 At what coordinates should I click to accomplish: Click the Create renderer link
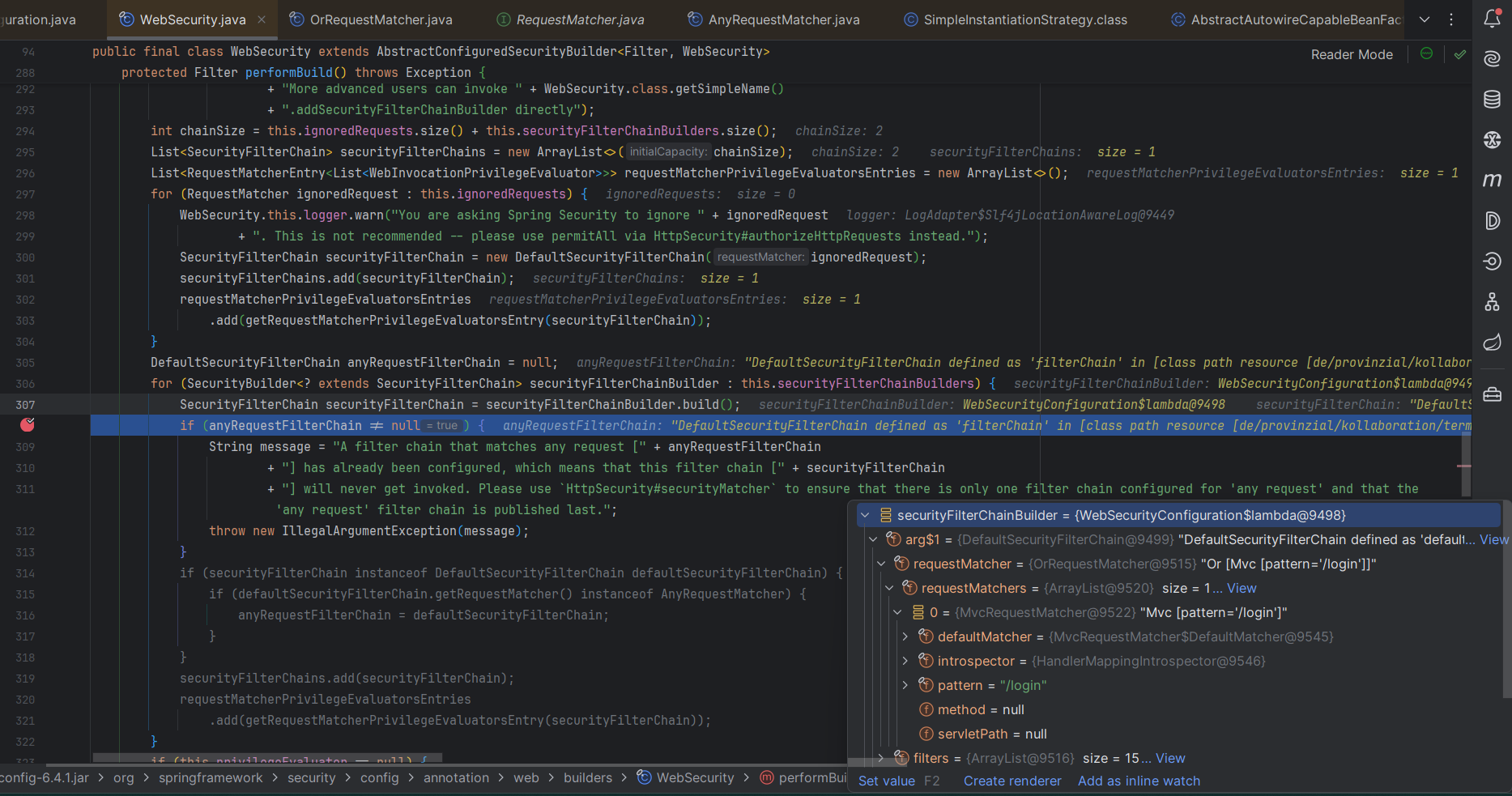point(1012,781)
